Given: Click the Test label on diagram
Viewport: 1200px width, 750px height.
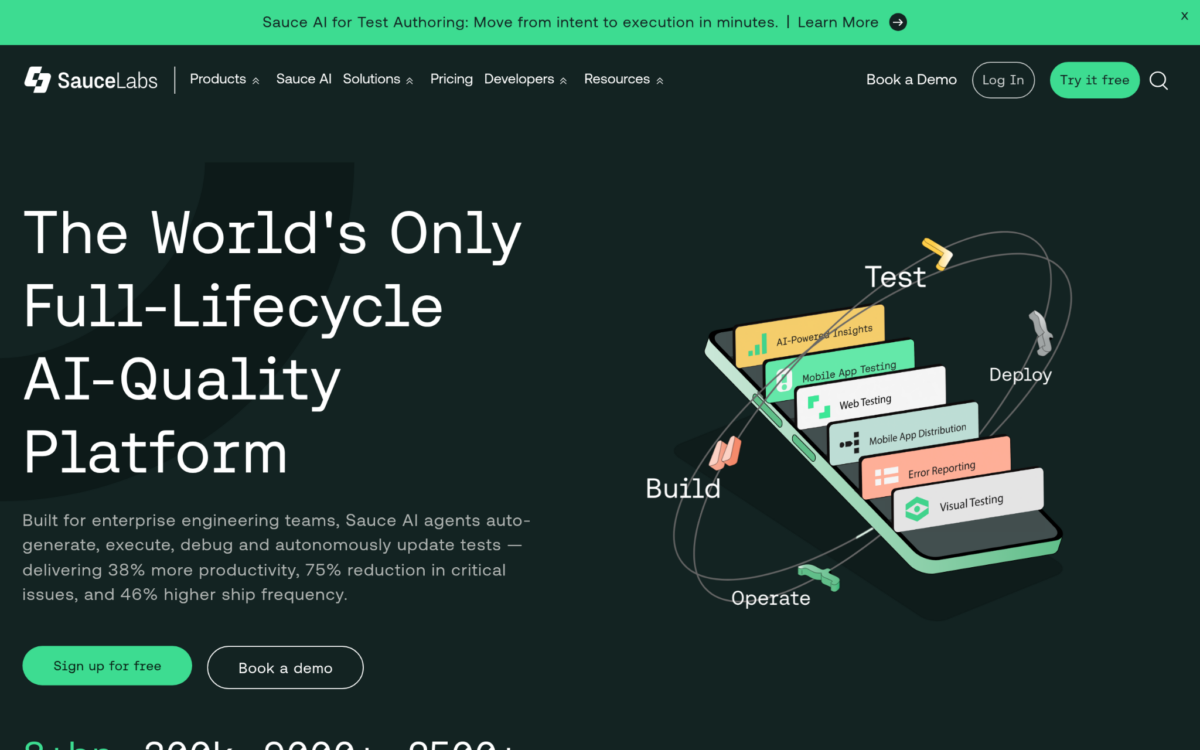Looking at the screenshot, I should pyautogui.click(x=895, y=277).
